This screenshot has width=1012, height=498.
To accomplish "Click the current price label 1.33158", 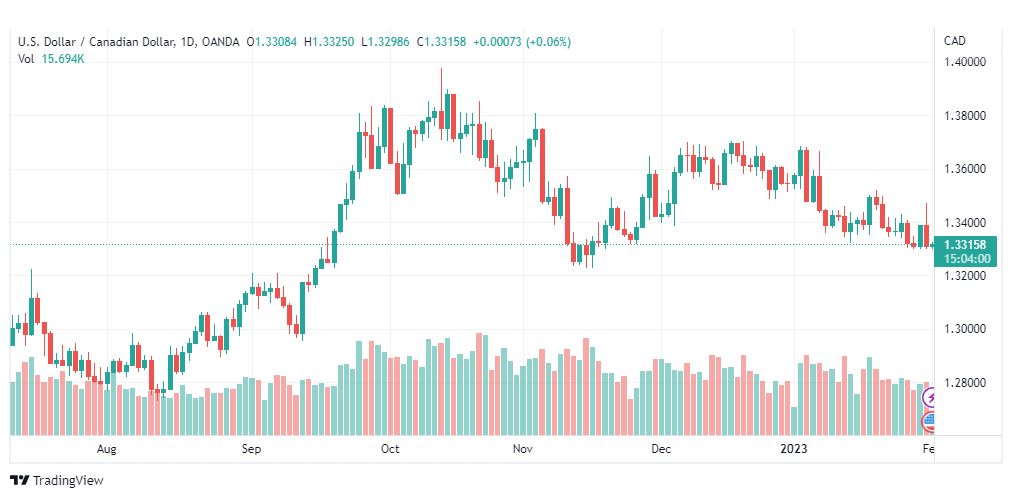I will tap(965, 245).
